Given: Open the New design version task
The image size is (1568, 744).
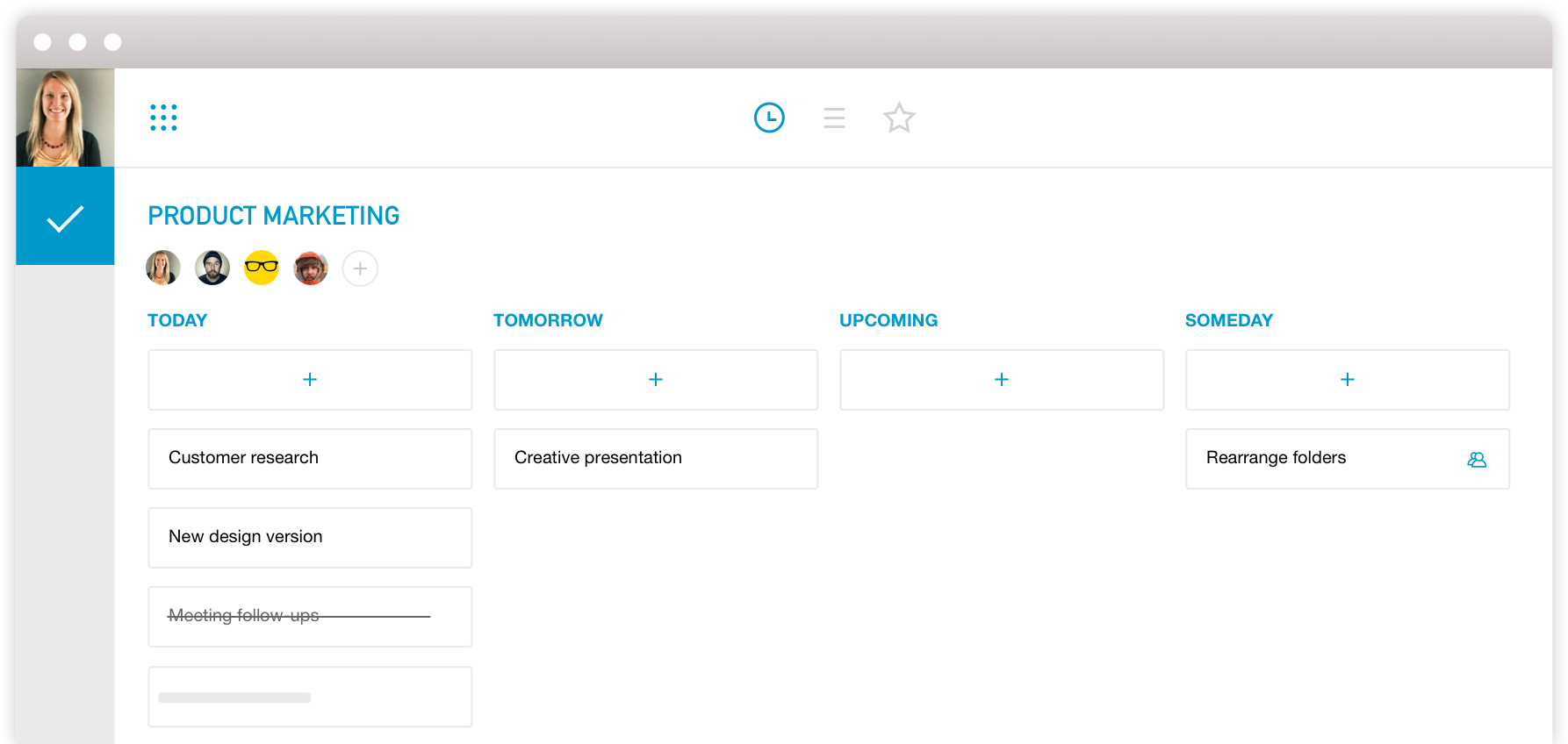Looking at the screenshot, I should tap(310, 537).
